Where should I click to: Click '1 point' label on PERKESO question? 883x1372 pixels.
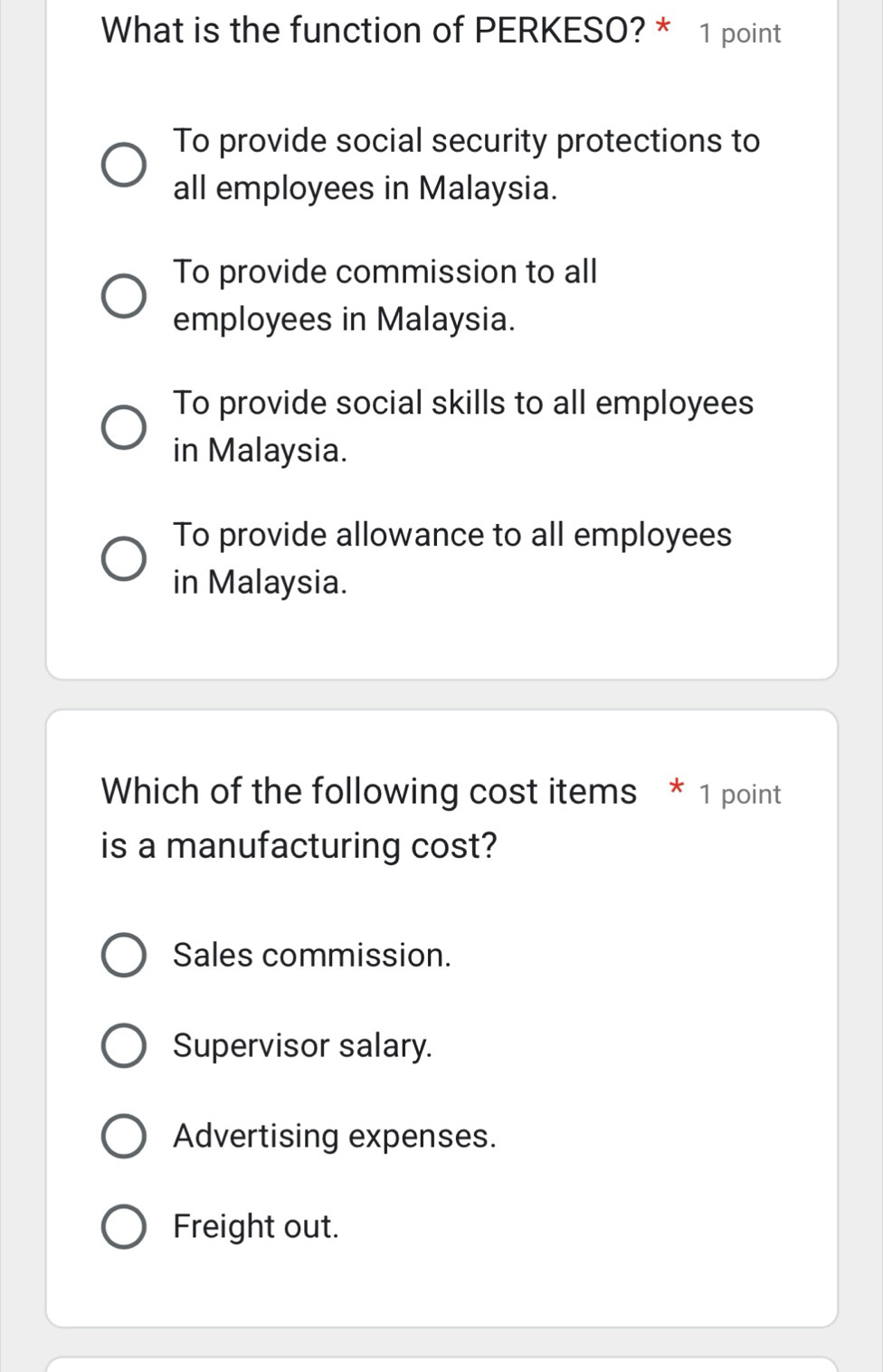point(739,33)
